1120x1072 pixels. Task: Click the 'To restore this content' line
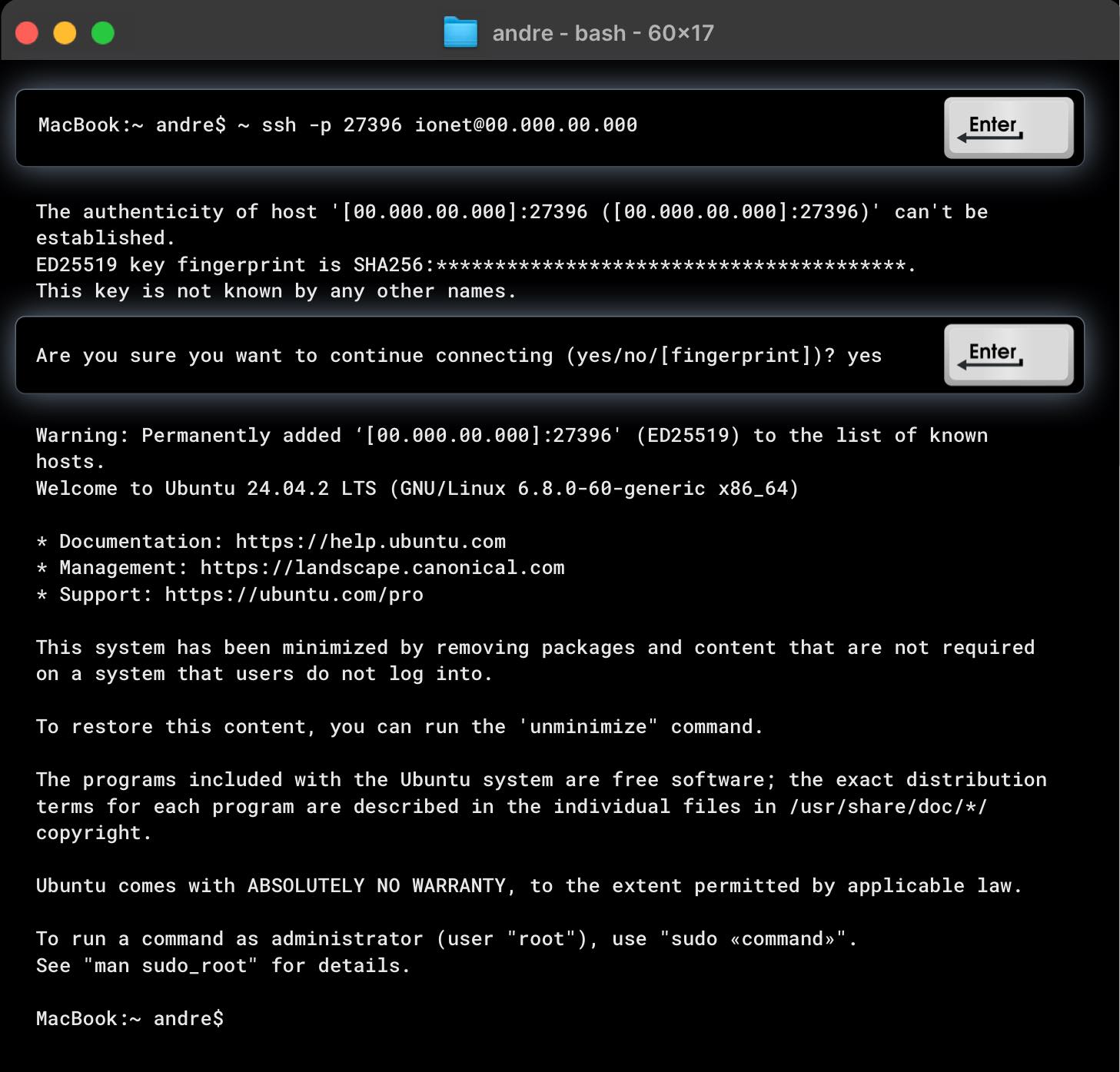point(399,727)
